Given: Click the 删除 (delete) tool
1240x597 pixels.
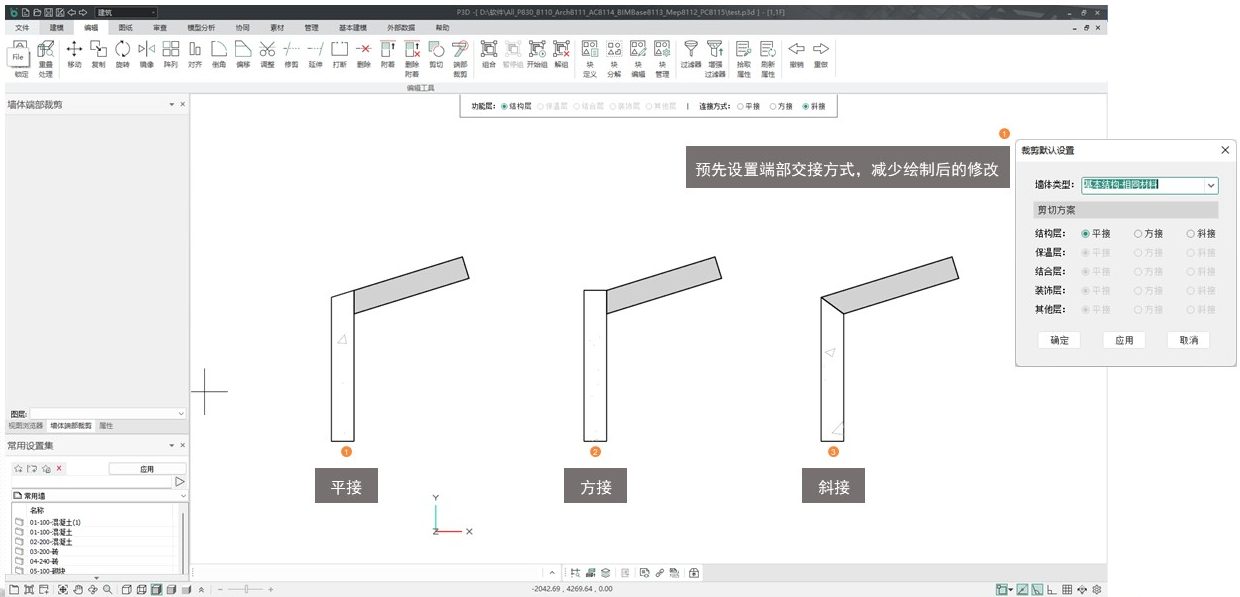Looking at the screenshot, I should [x=363, y=55].
